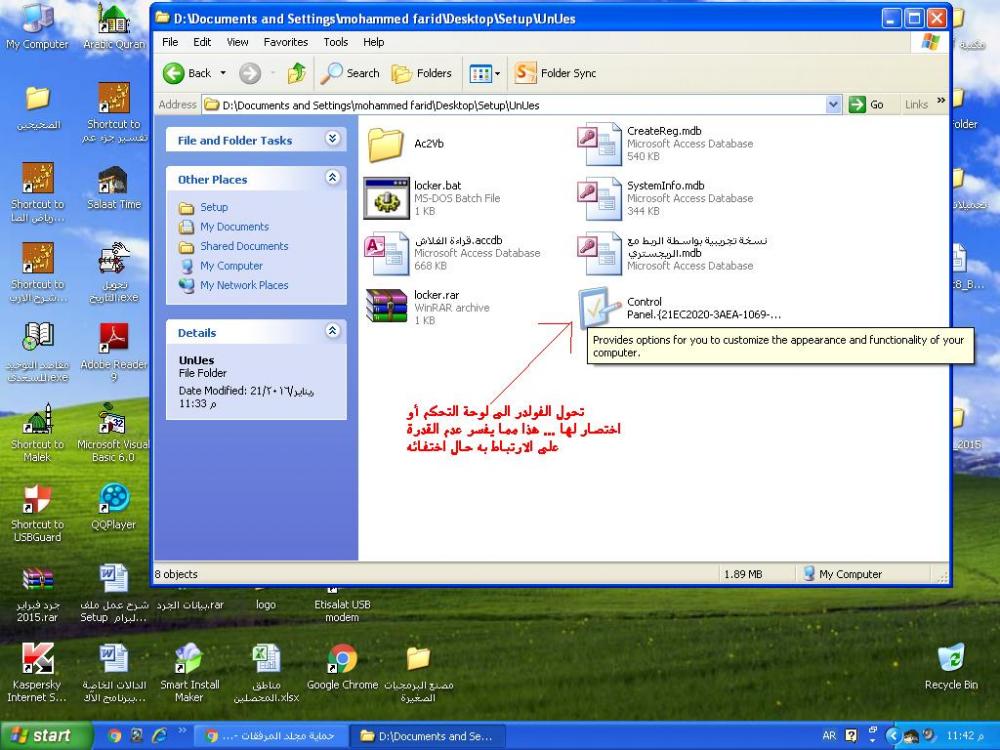
Task: Launch Chrome from the Quick Launch bar
Action: (x=114, y=735)
